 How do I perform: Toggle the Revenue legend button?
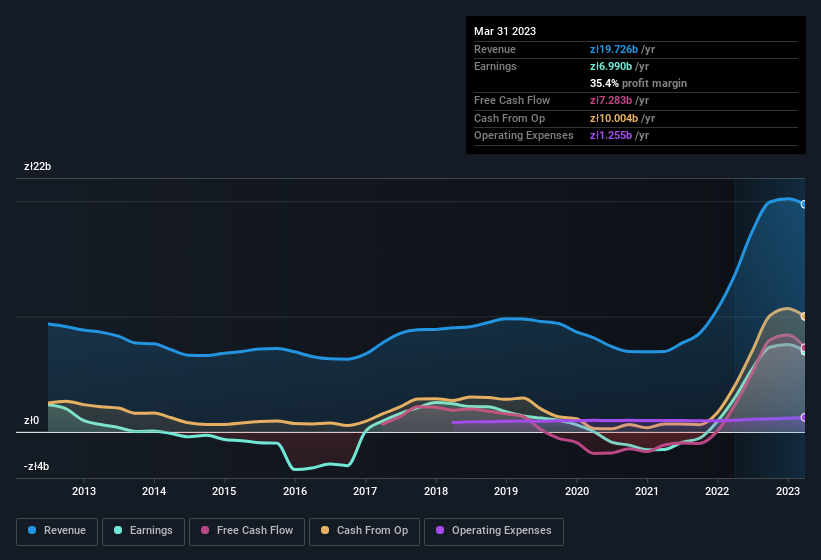57,531
